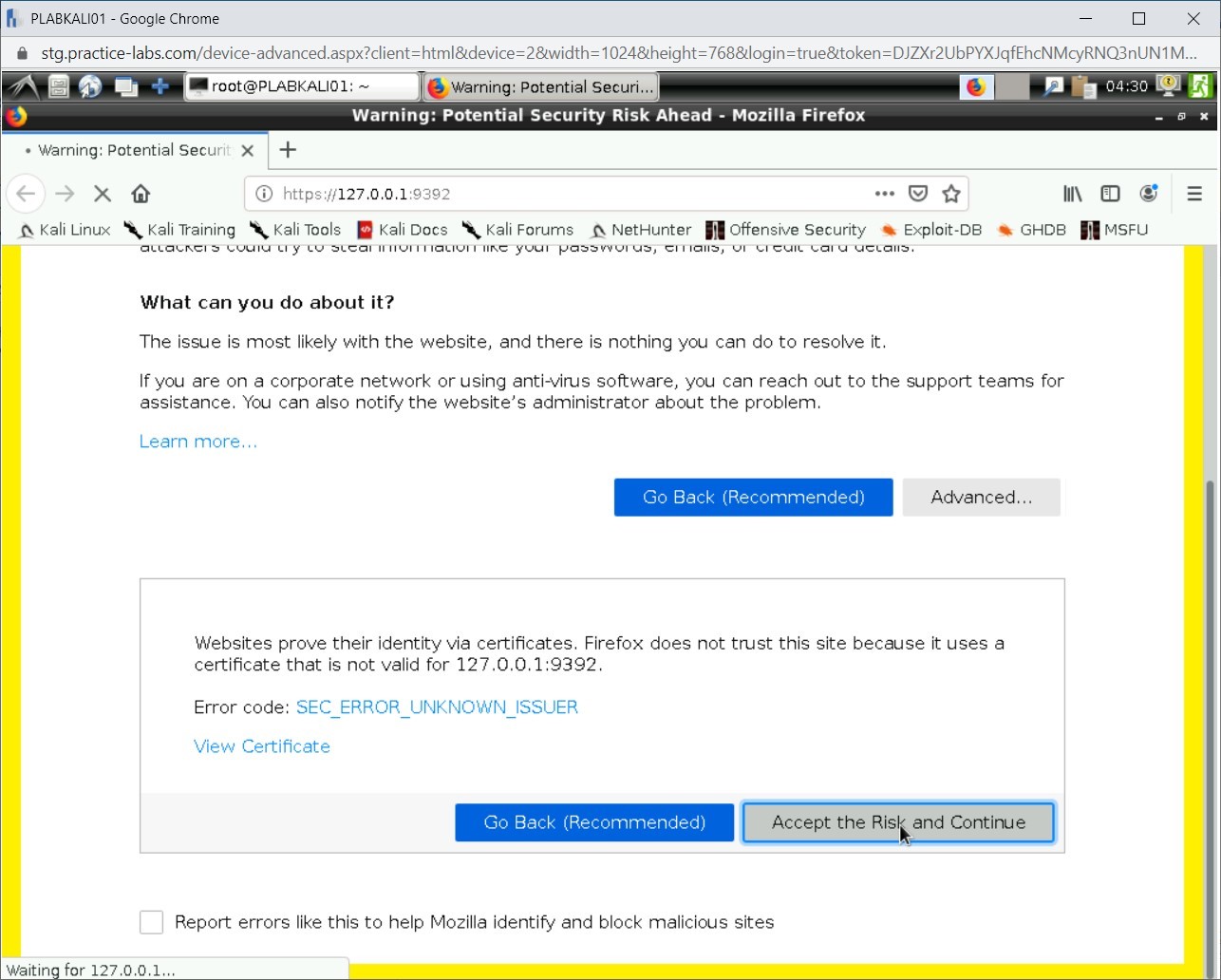Stop loading the page with X button

[103, 194]
